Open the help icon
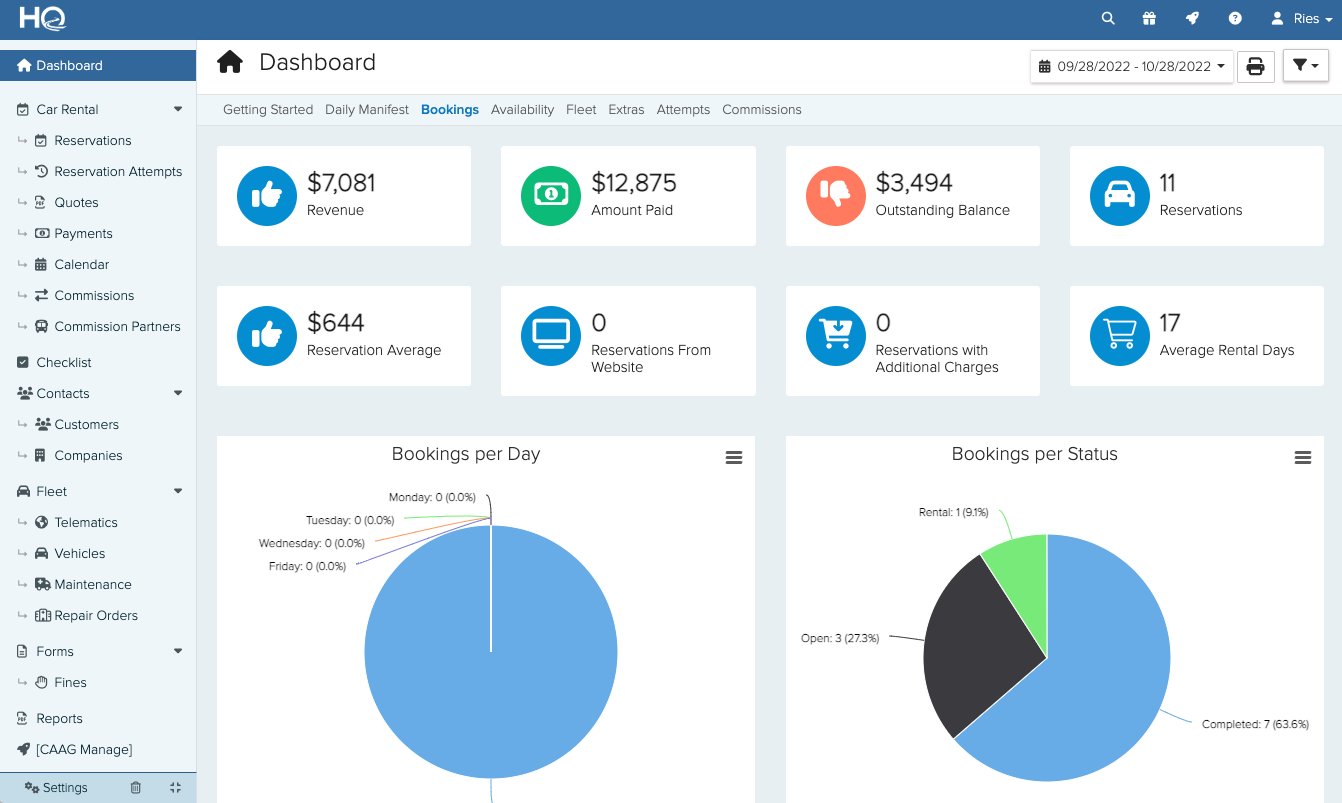This screenshot has width=1342, height=803. (1234, 18)
